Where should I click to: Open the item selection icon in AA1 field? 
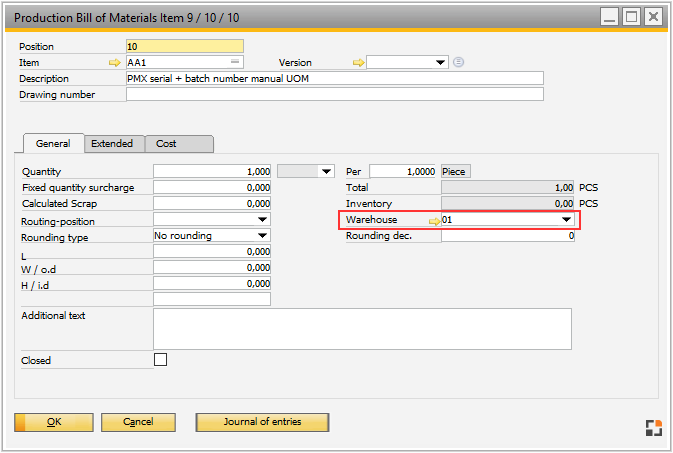coord(235,62)
